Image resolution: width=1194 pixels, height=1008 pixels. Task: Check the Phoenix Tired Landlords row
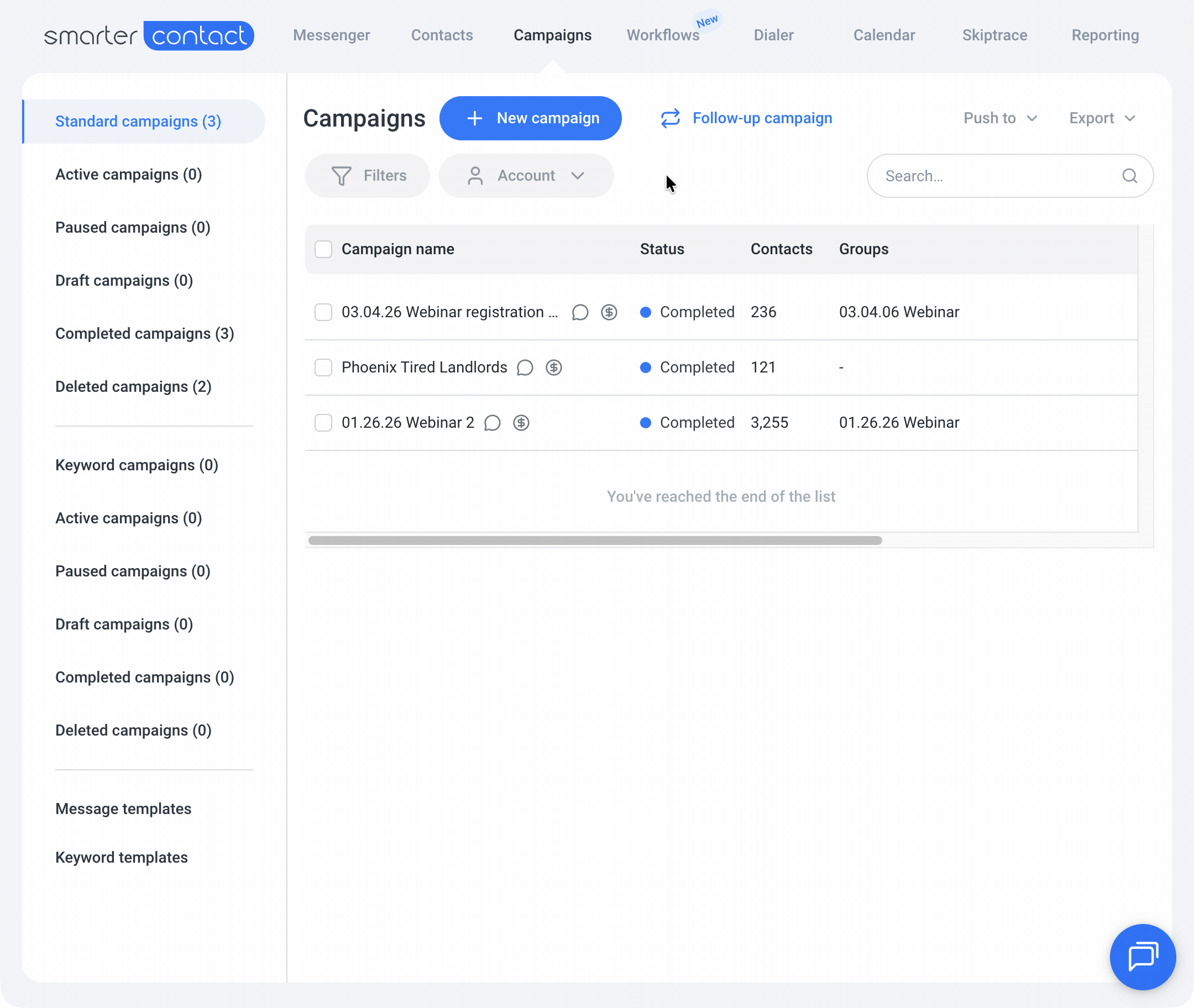point(323,368)
